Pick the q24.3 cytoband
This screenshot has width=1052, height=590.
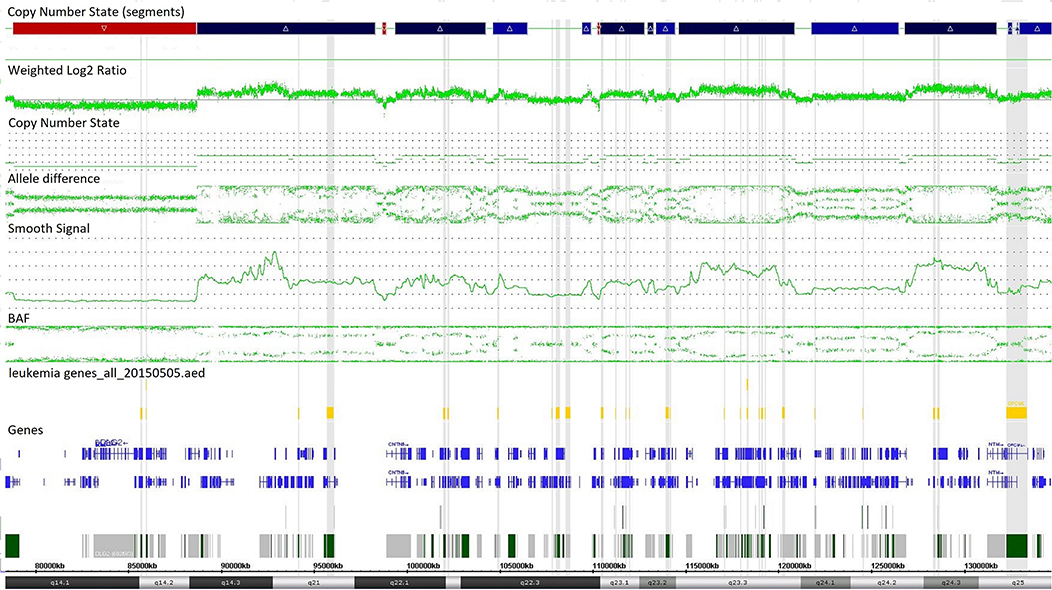click(951, 583)
